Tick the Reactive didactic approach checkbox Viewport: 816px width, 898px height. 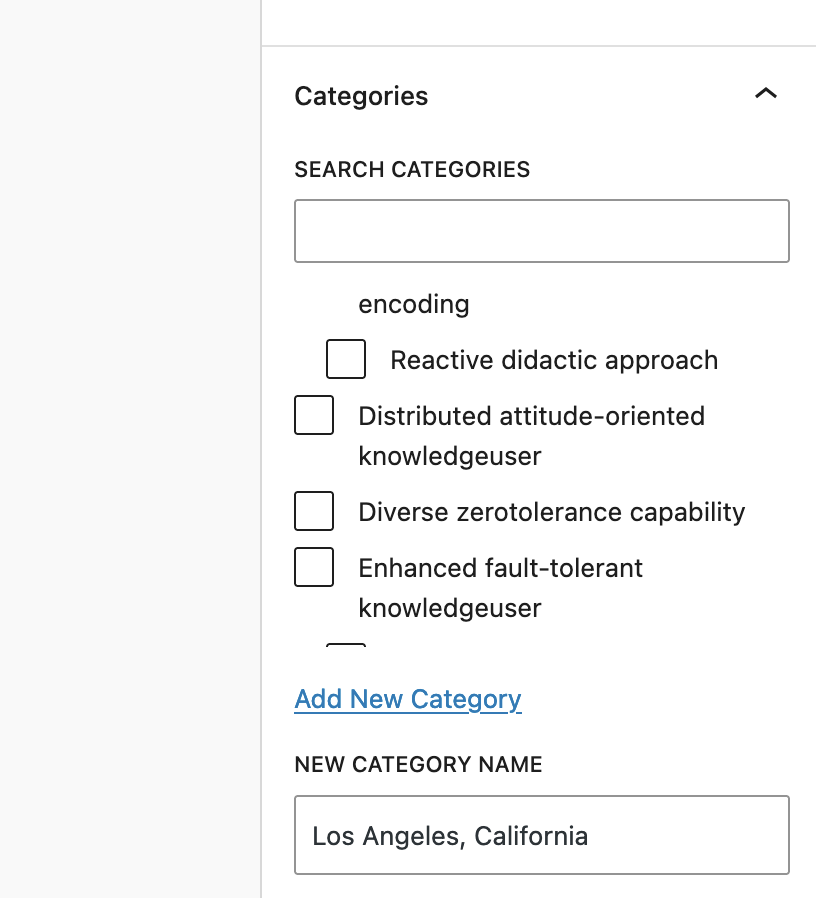click(x=345, y=359)
